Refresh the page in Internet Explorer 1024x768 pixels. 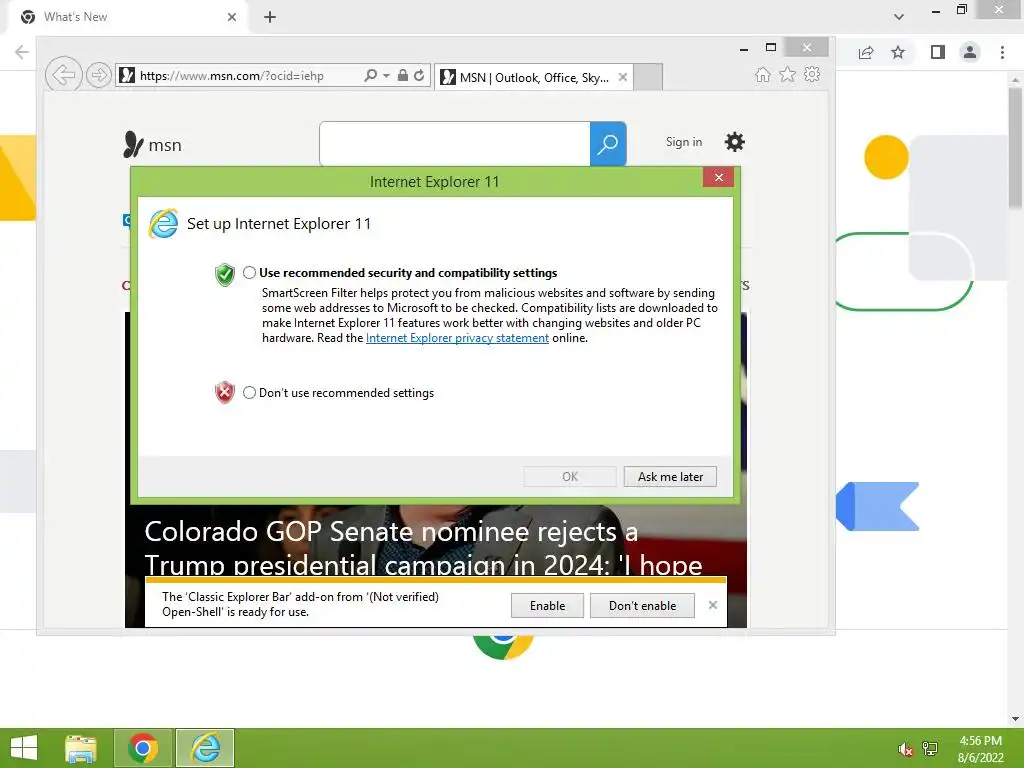pyautogui.click(x=419, y=75)
